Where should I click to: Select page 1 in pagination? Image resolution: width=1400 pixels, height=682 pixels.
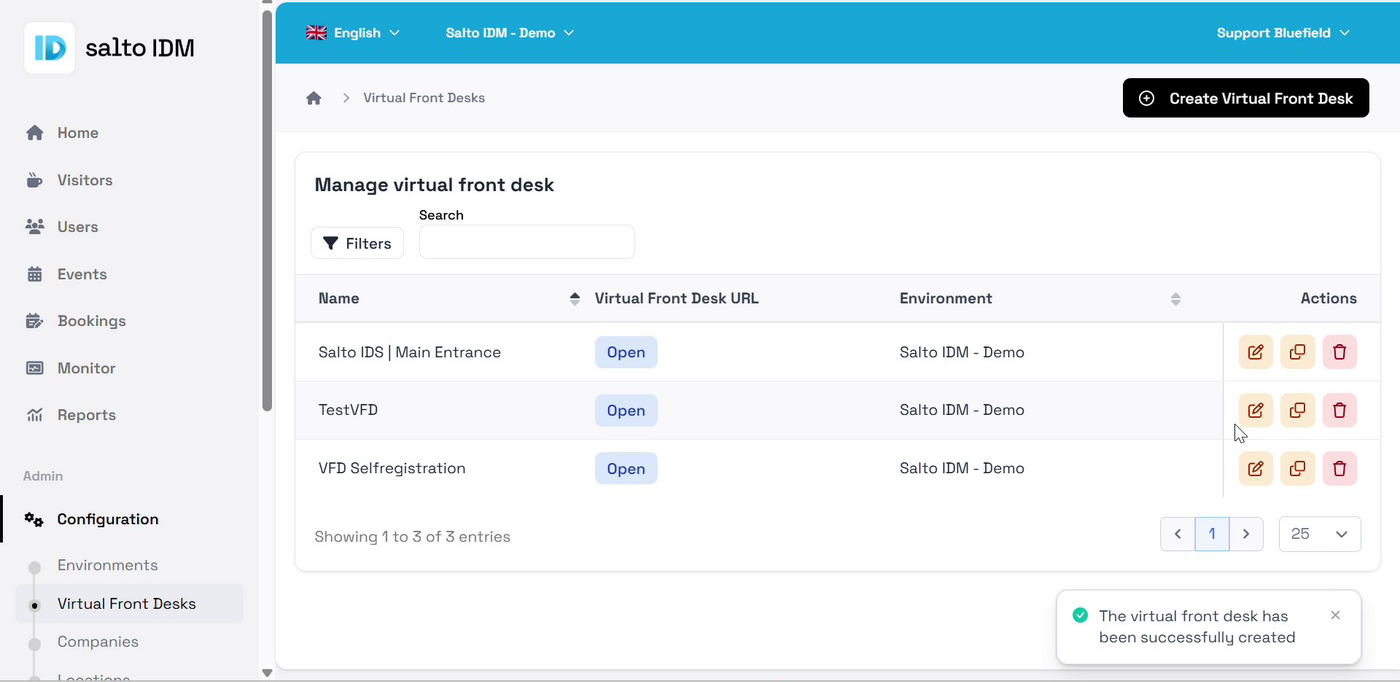pos(1212,534)
